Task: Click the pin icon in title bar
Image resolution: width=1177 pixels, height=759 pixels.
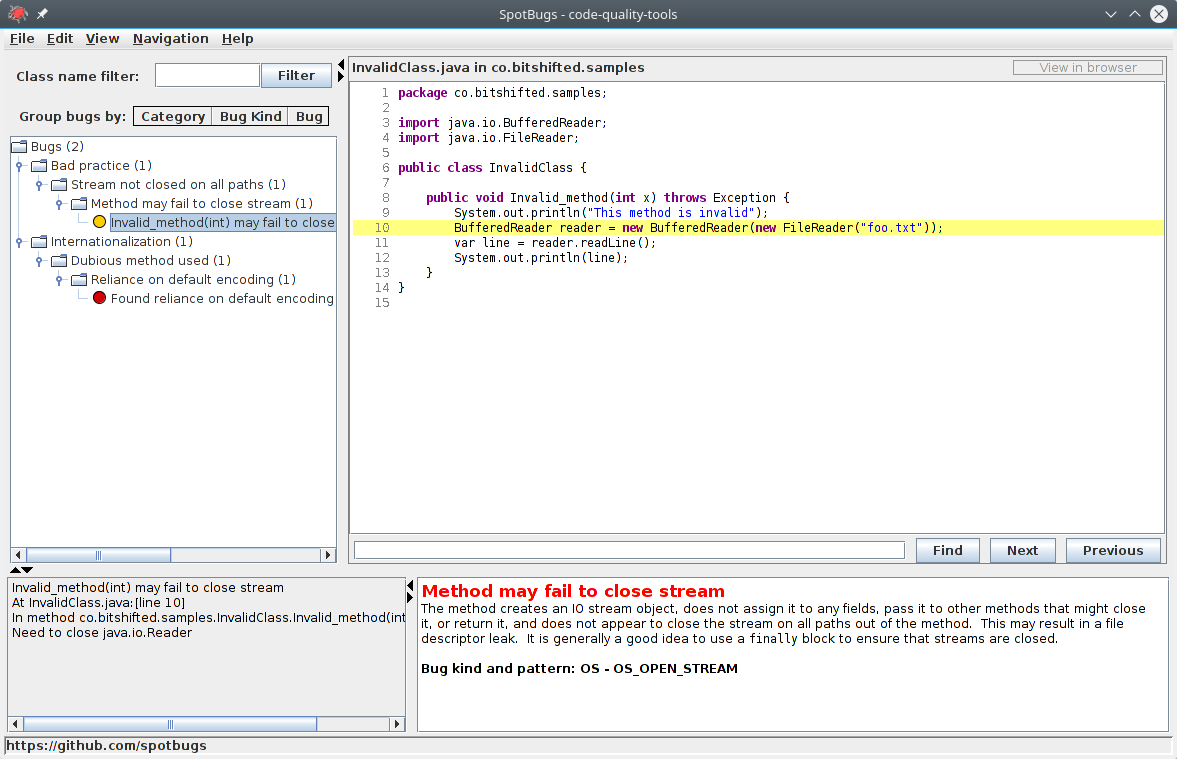Action: point(42,14)
